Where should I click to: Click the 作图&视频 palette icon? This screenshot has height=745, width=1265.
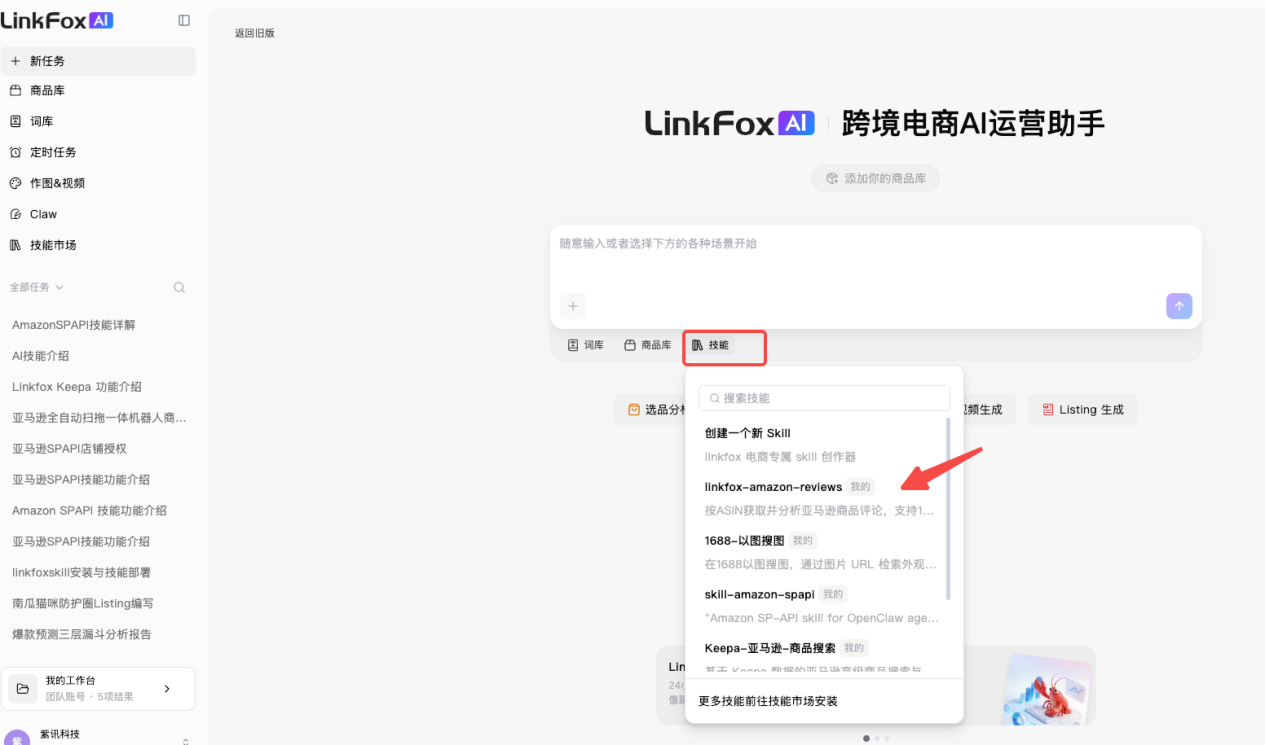tap(15, 184)
